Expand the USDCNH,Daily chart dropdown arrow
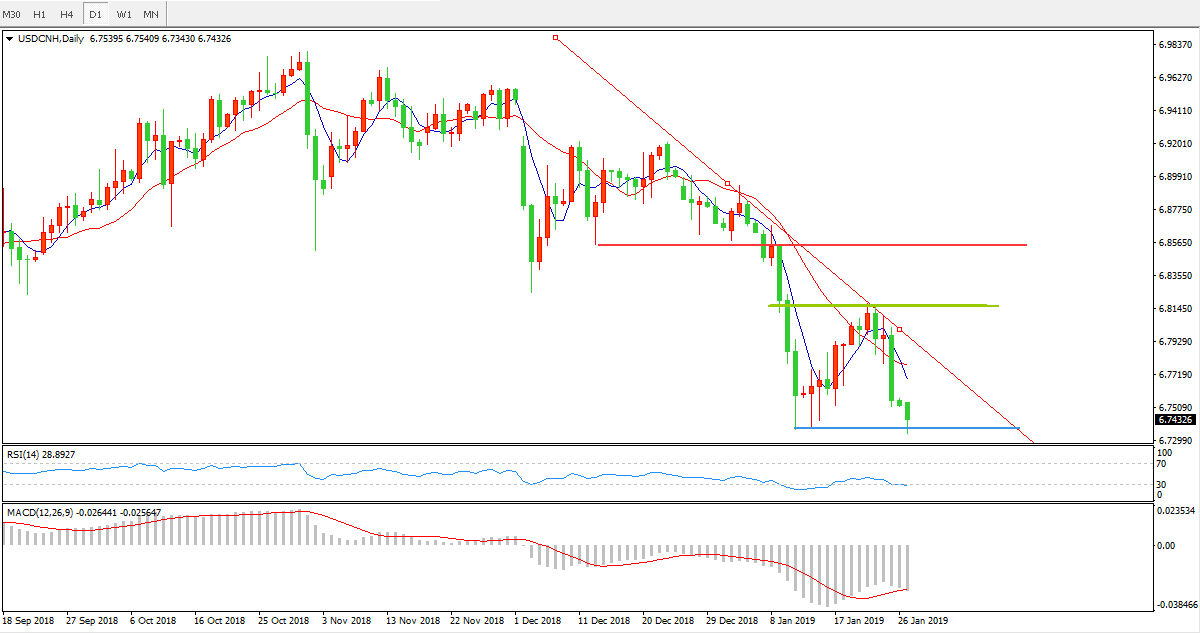Viewport: 1200px width, 633px height. pyautogui.click(x=10, y=39)
